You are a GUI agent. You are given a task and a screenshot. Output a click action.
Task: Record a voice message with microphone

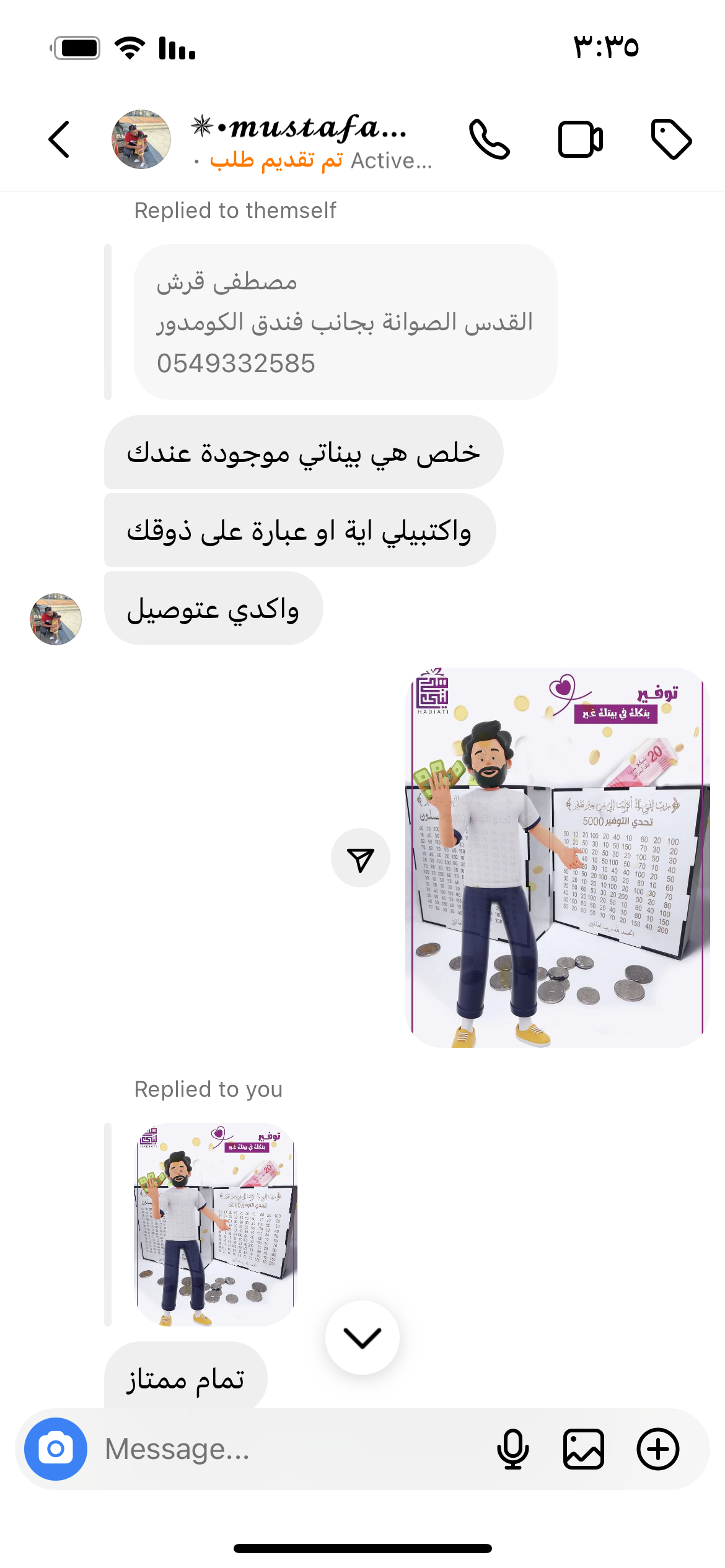[513, 1449]
